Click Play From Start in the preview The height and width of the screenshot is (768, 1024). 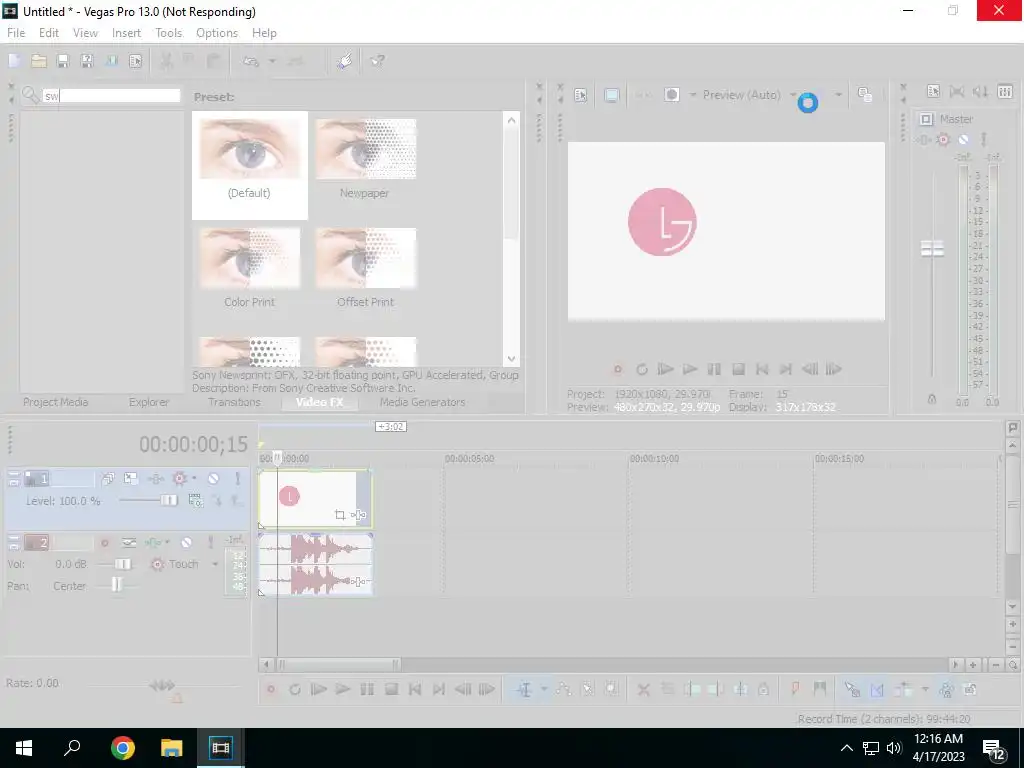point(665,370)
